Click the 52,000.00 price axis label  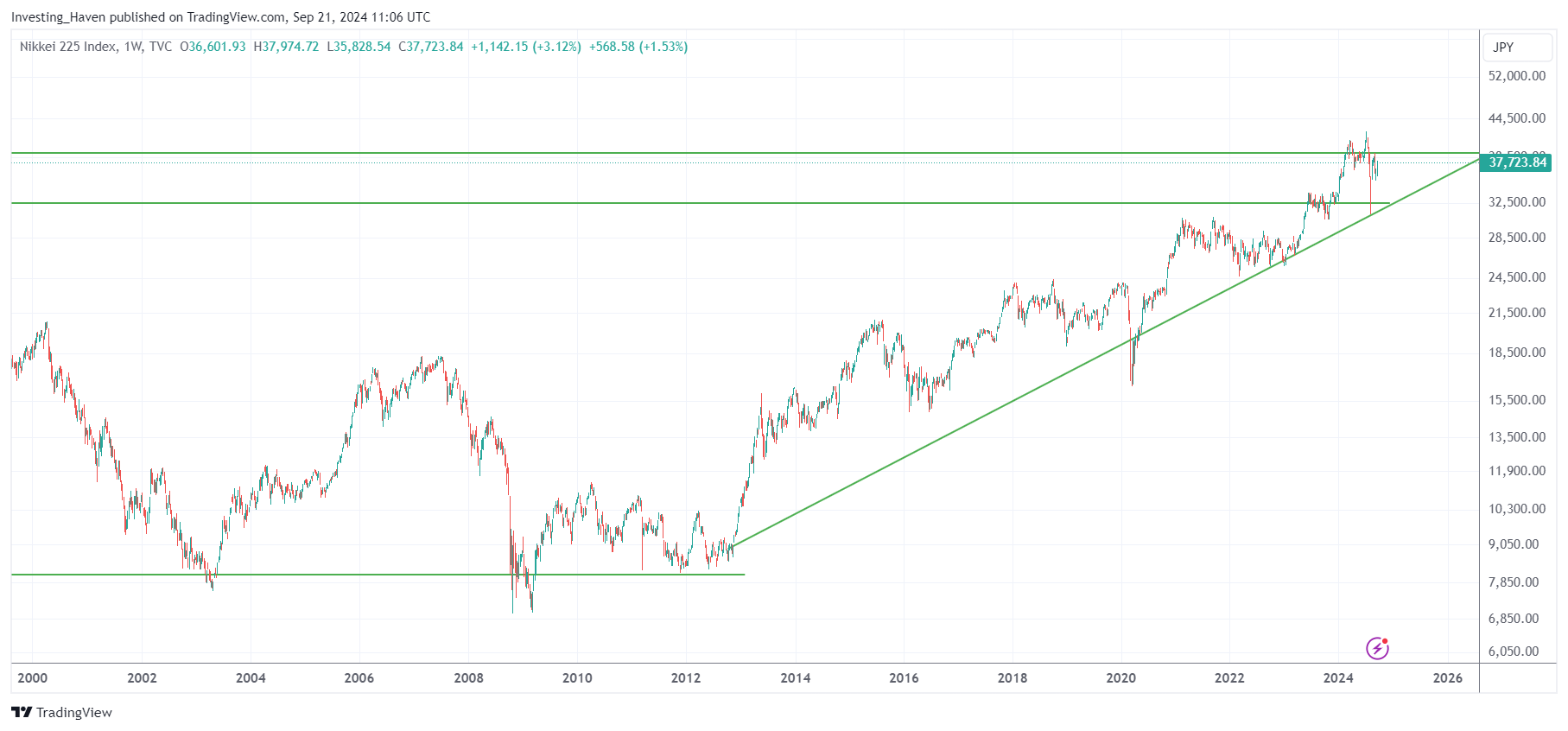coord(1516,76)
